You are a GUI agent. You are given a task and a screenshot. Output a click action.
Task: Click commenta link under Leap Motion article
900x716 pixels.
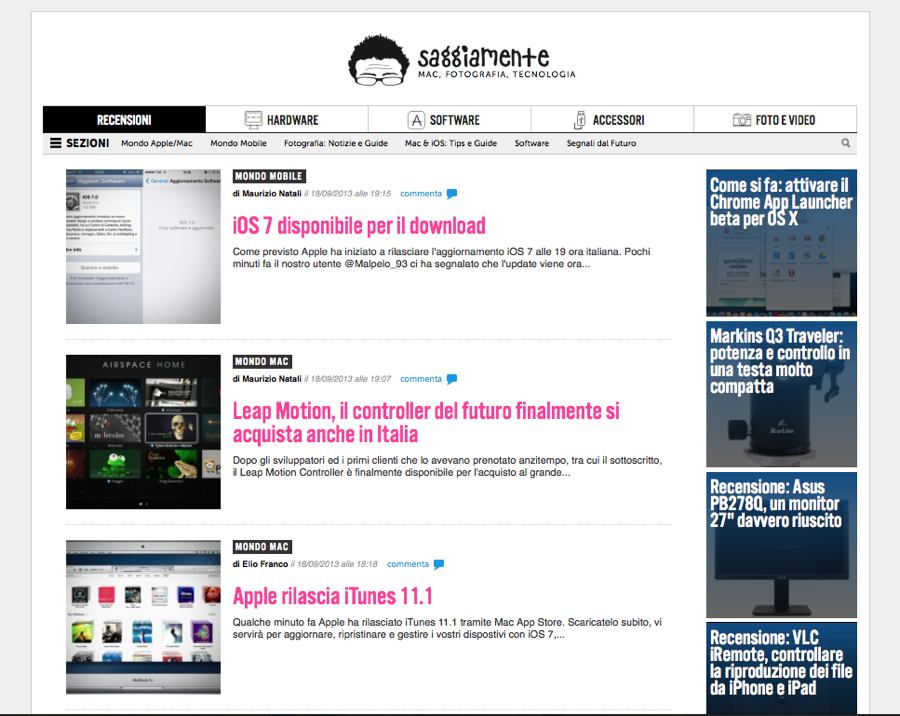click(x=421, y=379)
